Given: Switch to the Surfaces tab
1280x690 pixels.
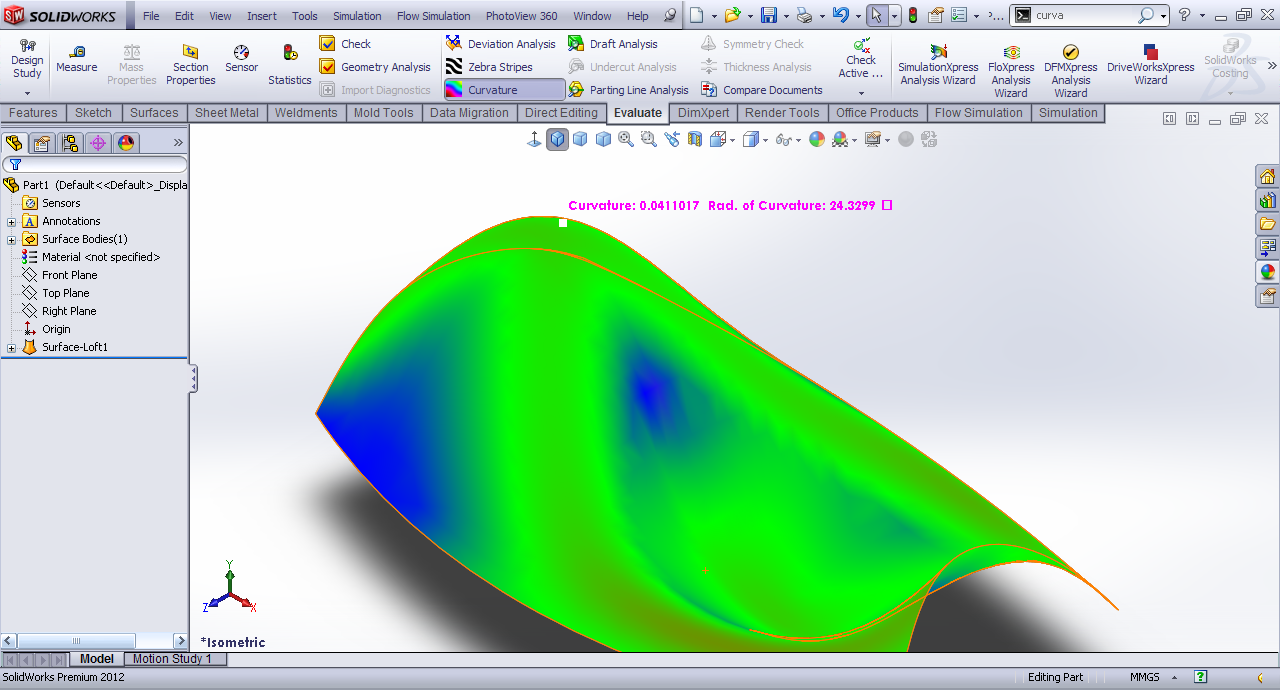Looking at the screenshot, I should [154, 113].
